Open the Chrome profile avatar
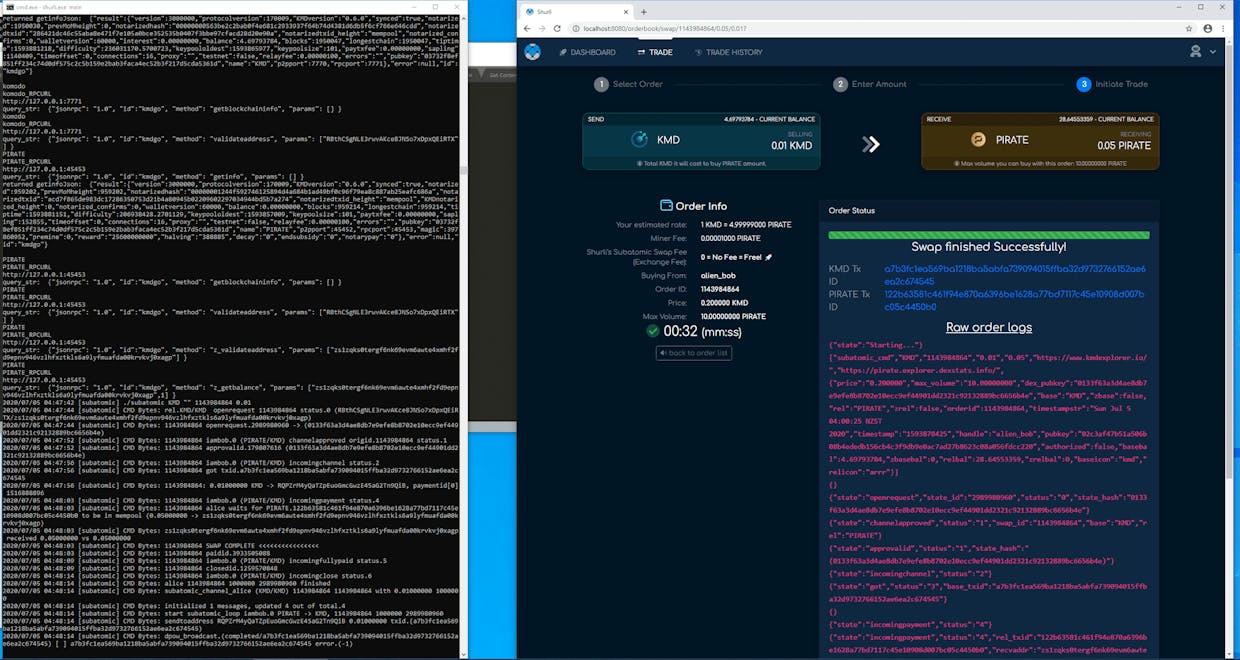 pos(1209,29)
